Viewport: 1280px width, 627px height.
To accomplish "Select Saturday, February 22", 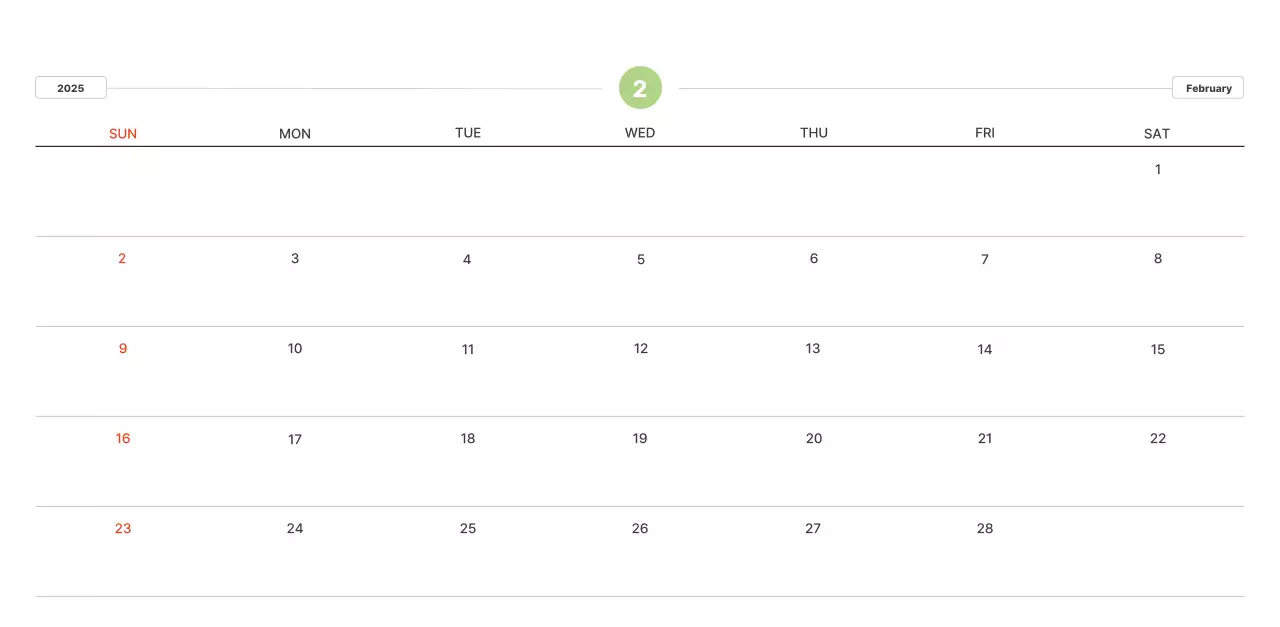I will point(1158,438).
